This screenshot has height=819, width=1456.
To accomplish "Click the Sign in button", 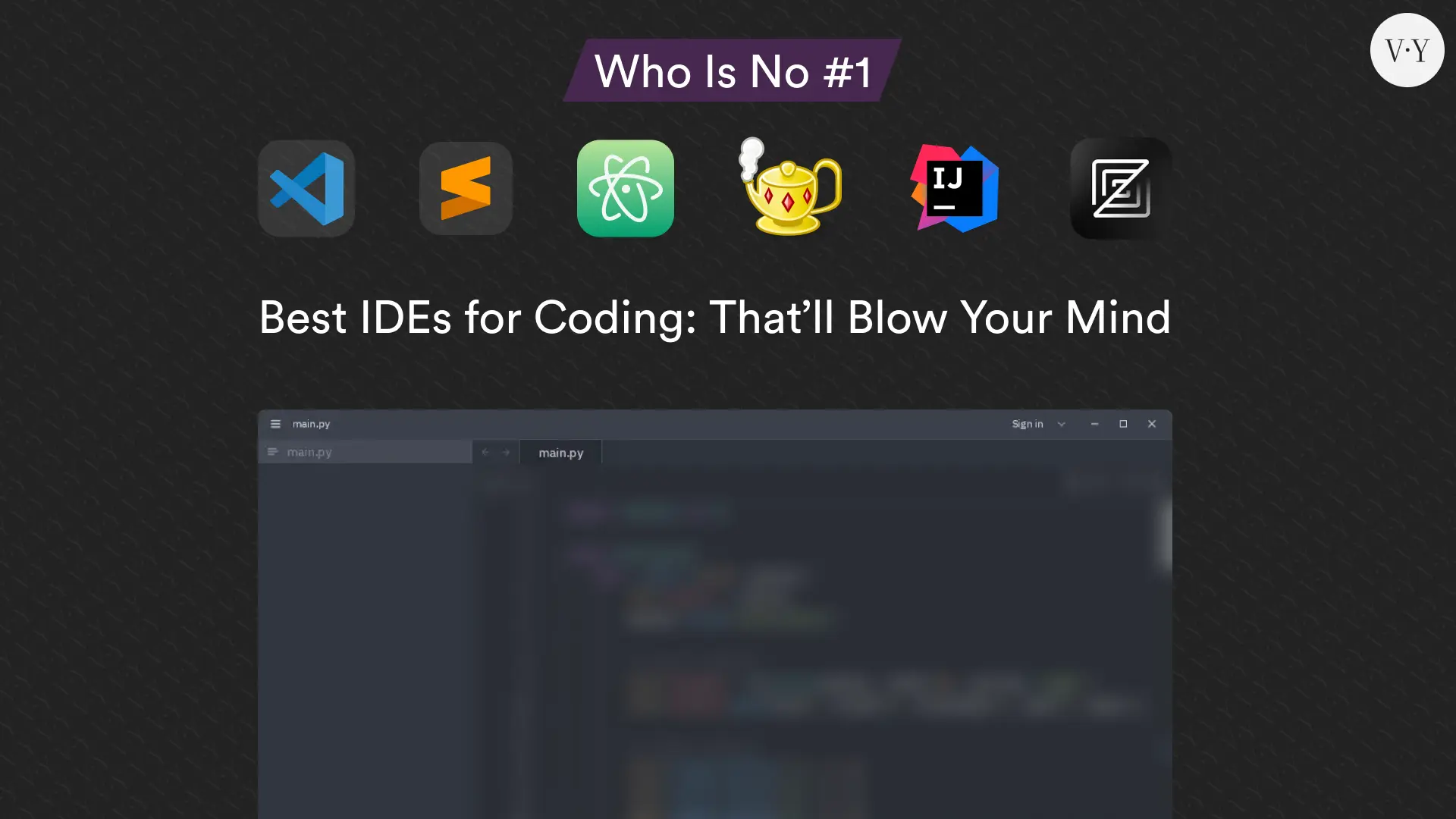I will [1028, 424].
